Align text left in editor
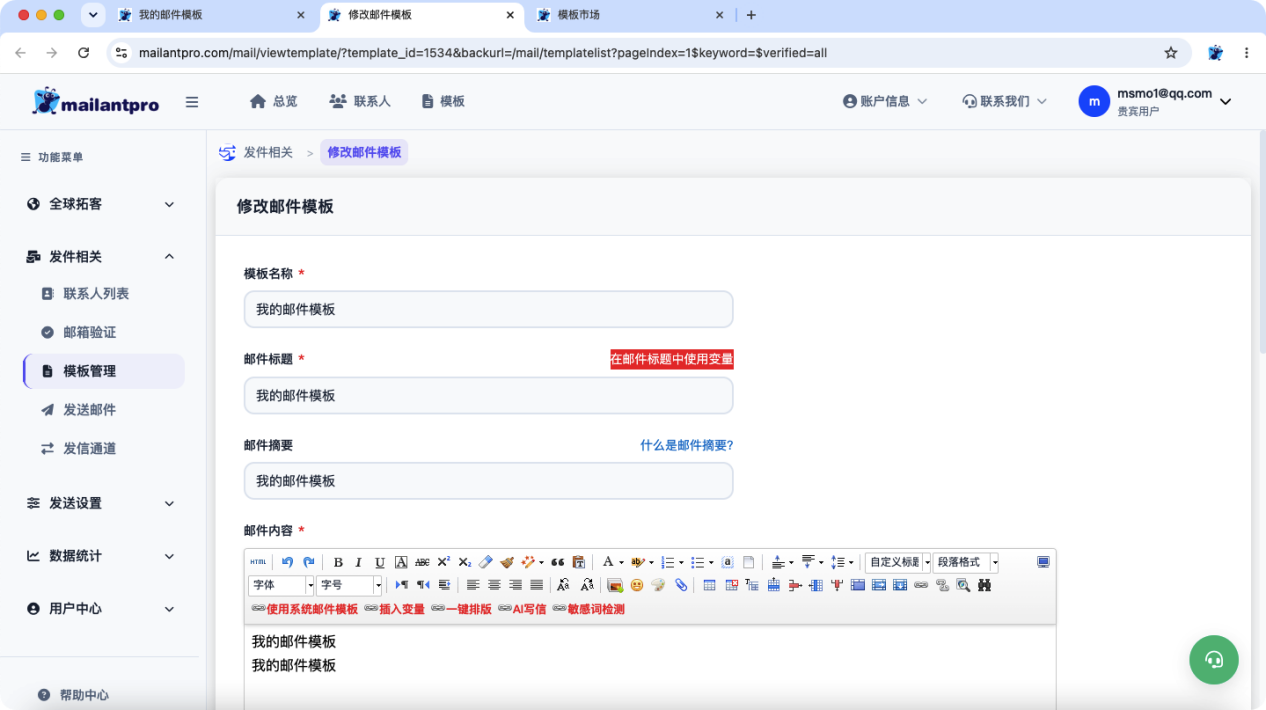Image resolution: width=1266 pixels, height=710 pixels. (x=473, y=585)
